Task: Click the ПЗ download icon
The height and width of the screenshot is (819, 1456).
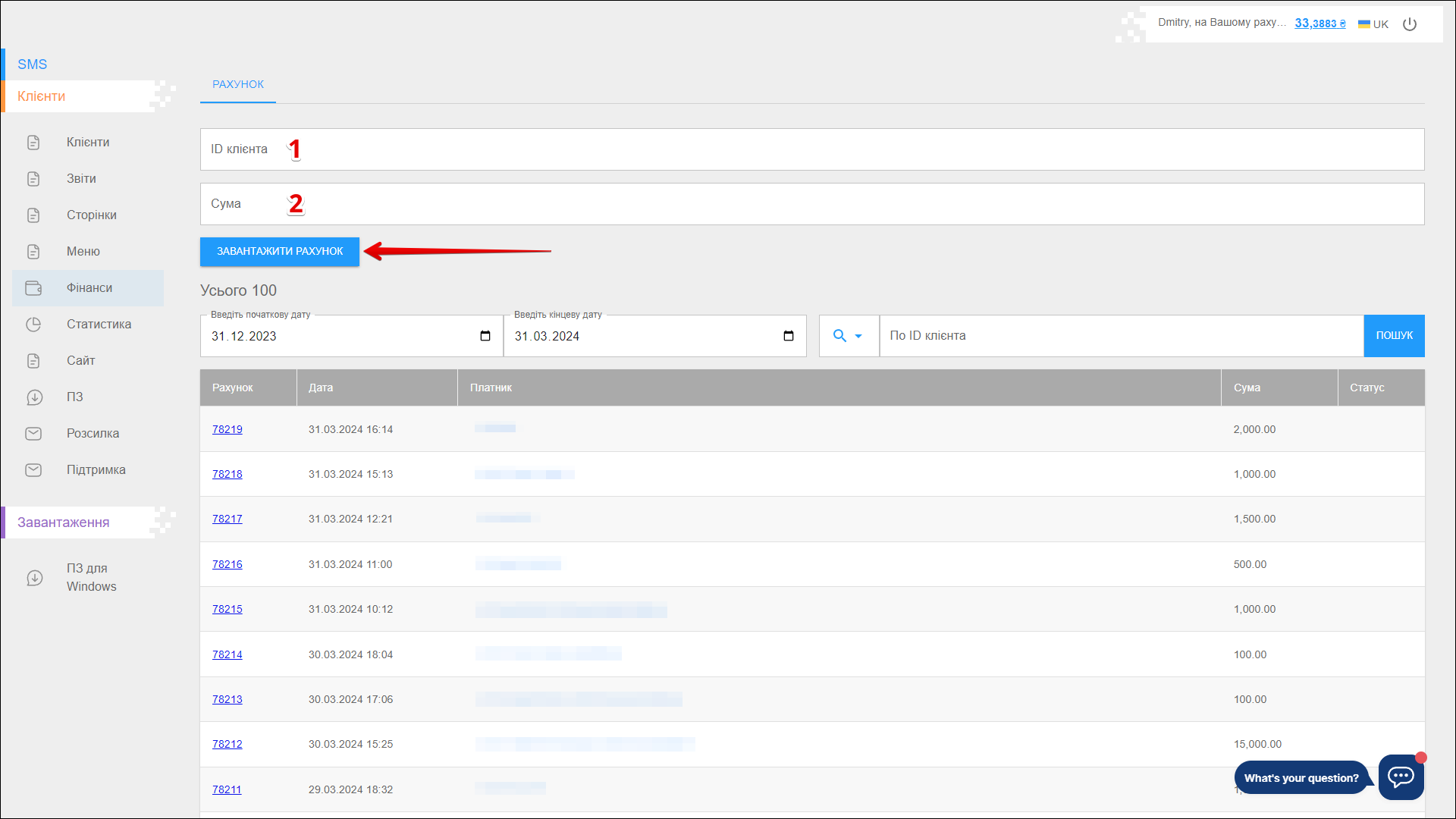Action: [33, 397]
